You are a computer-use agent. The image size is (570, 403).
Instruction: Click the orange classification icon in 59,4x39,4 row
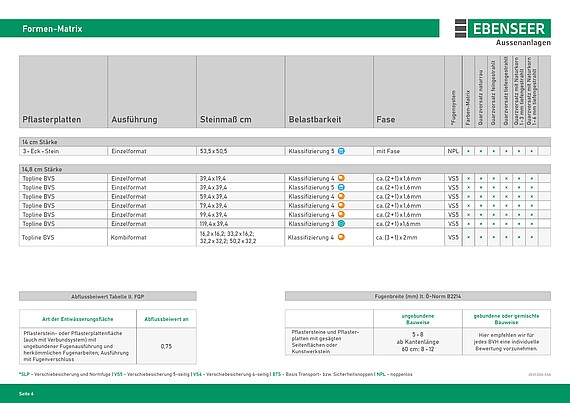click(341, 196)
